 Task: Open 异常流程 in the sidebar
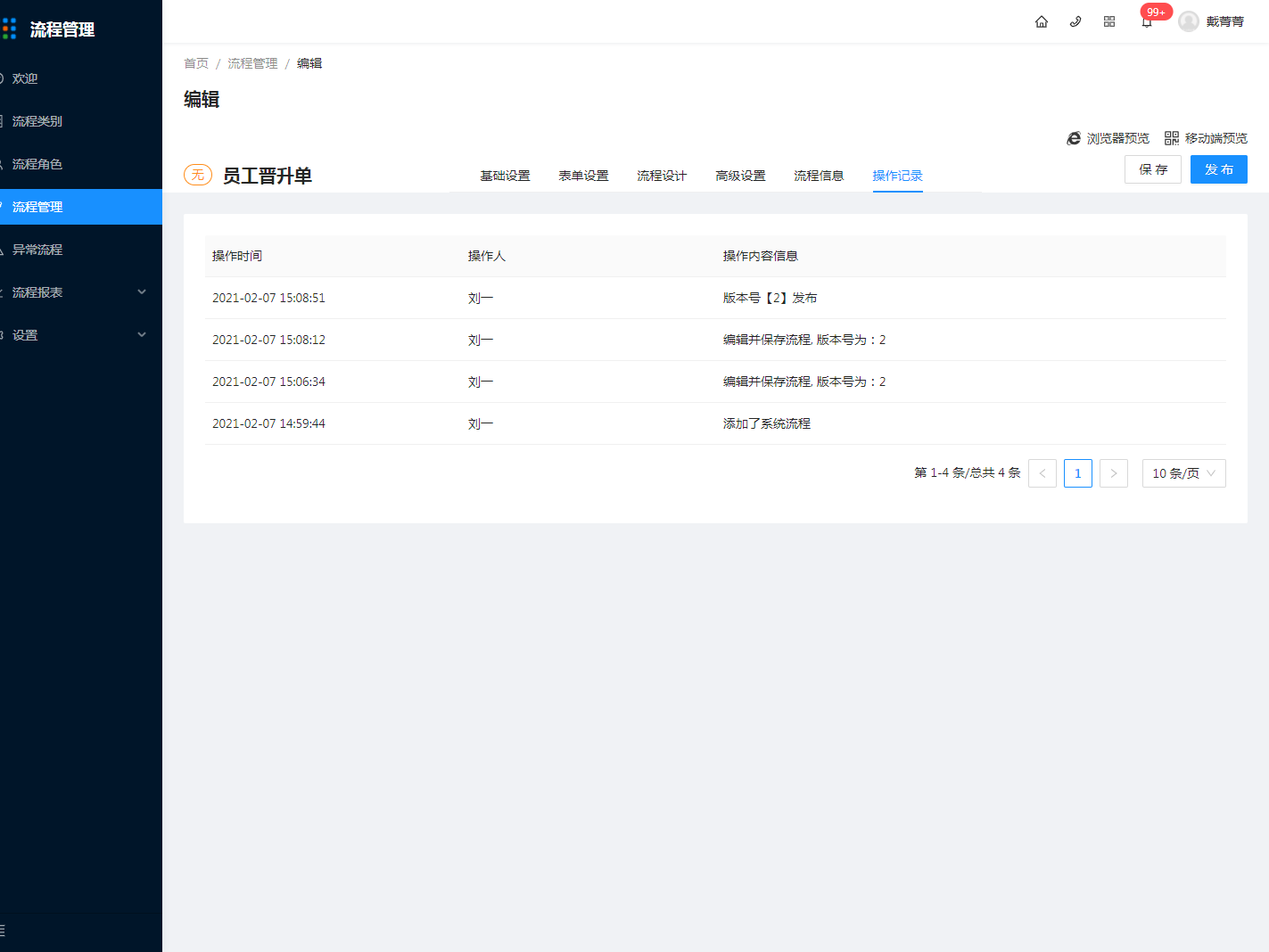click(x=81, y=250)
